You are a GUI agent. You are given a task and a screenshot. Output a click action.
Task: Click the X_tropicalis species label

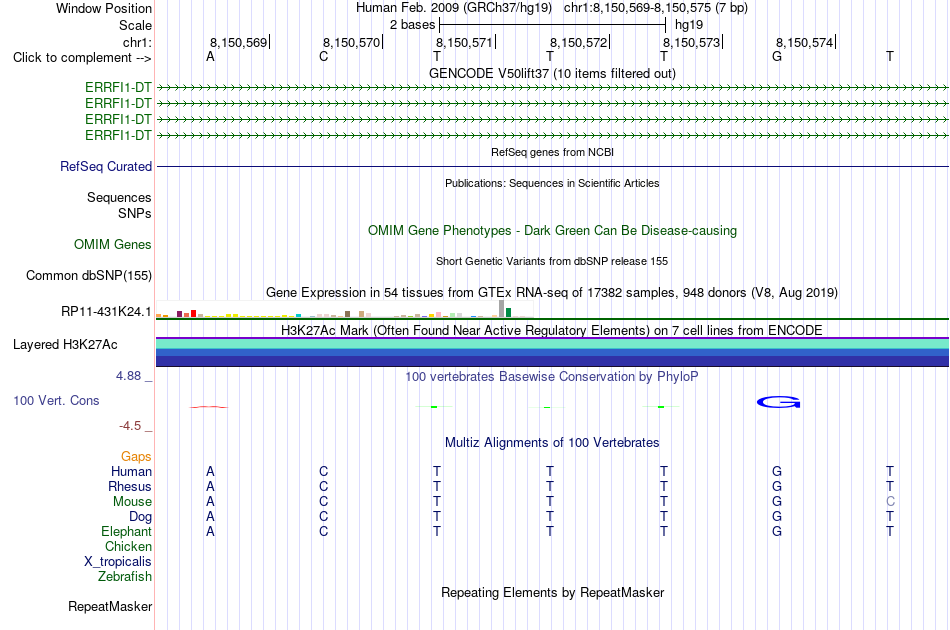tap(118, 562)
